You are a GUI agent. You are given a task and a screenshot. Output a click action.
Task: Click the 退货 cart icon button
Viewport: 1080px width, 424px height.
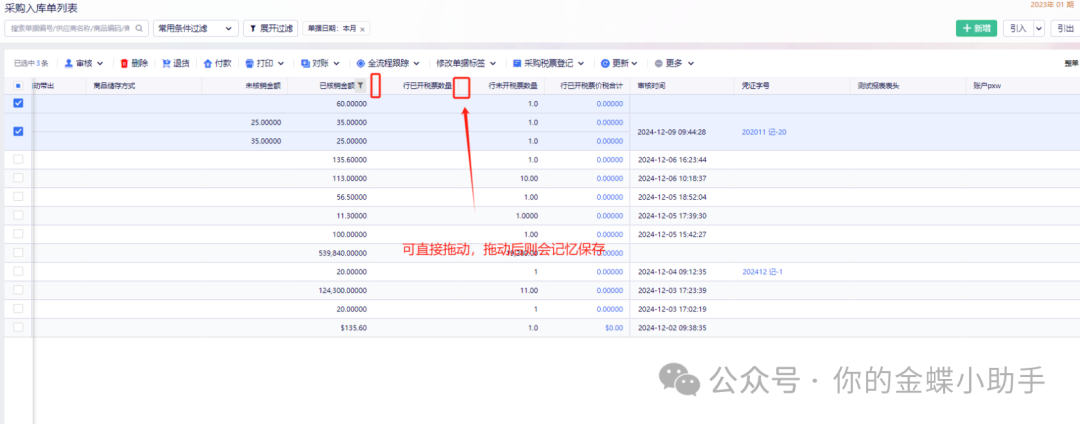tap(167, 63)
